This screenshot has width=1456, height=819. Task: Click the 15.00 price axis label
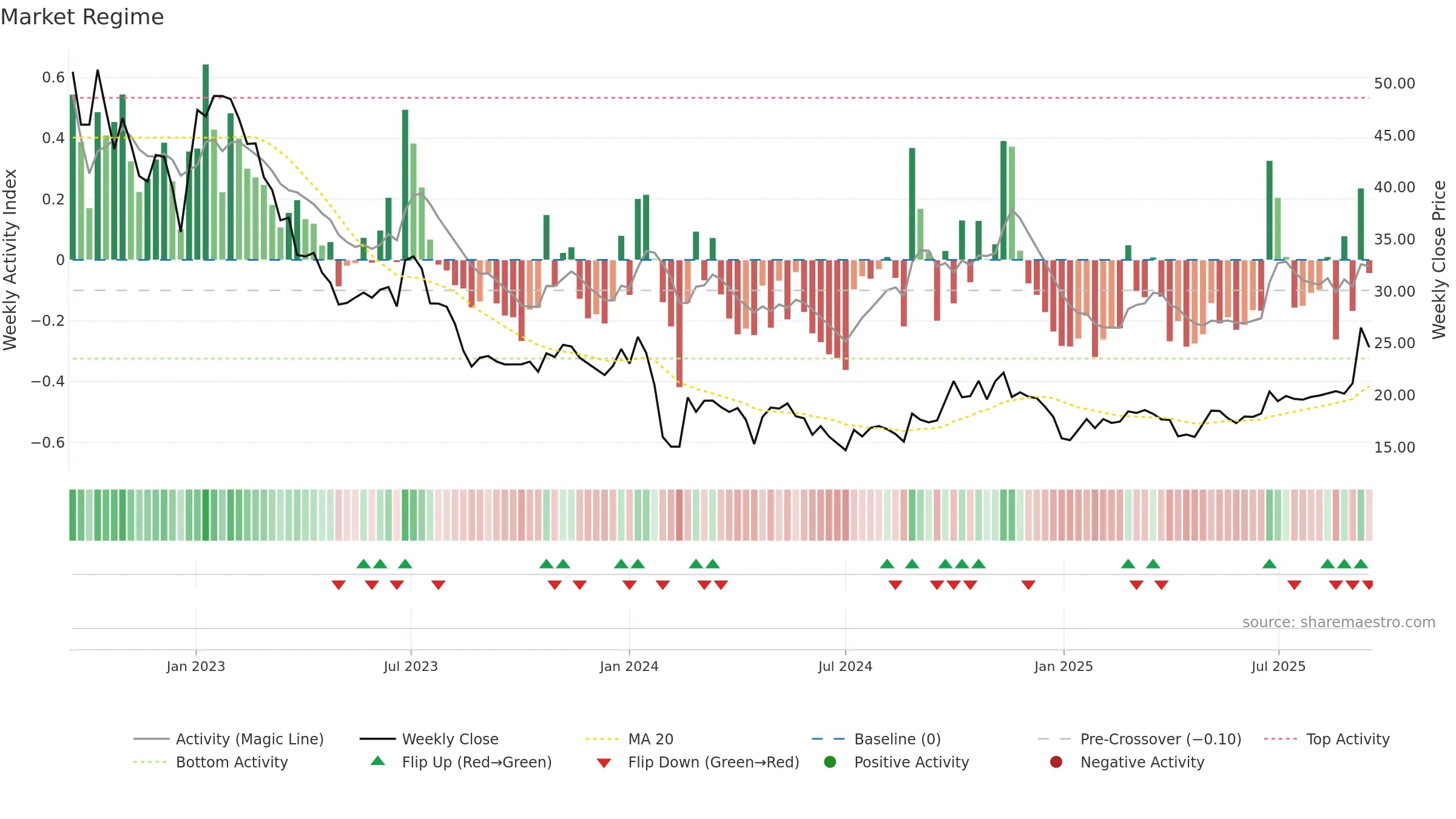coord(1395,448)
